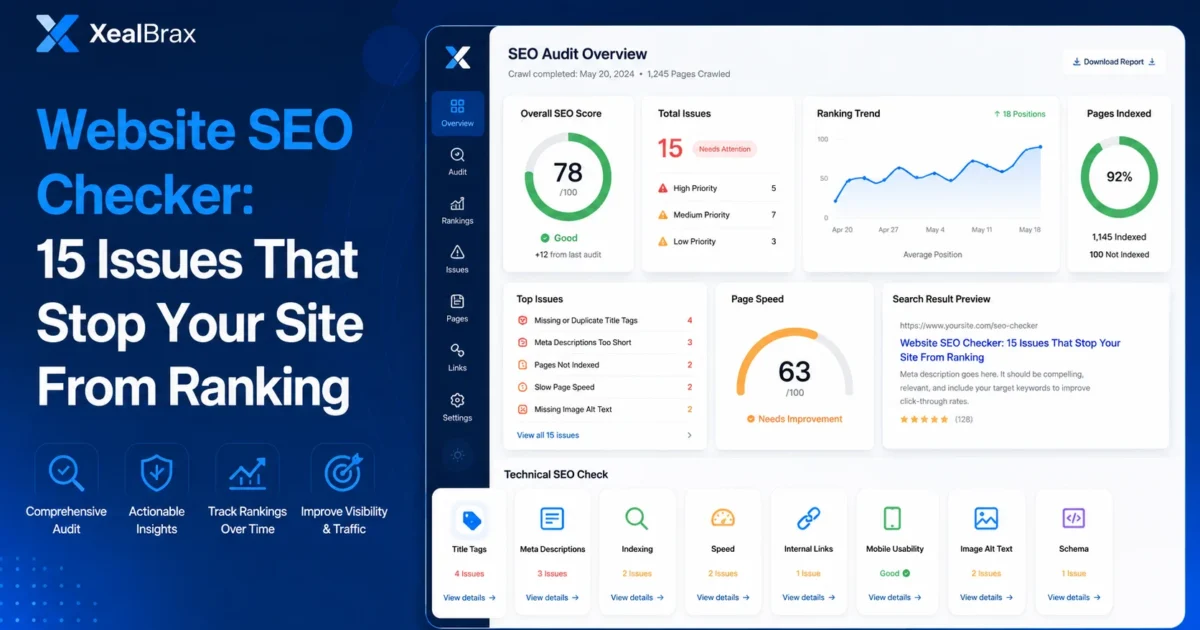This screenshot has height=630, width=1200.
Task: View details for Image Alt Text
Action: pos(986,598)
